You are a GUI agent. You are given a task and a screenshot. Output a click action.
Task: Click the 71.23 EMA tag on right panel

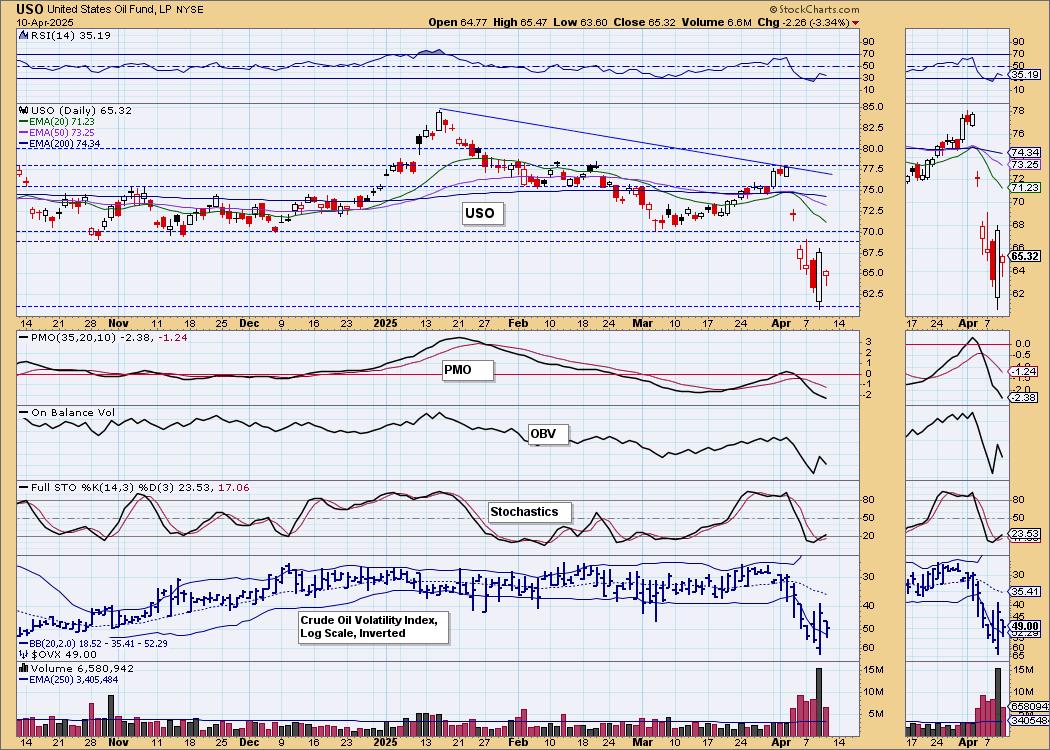1025,188
